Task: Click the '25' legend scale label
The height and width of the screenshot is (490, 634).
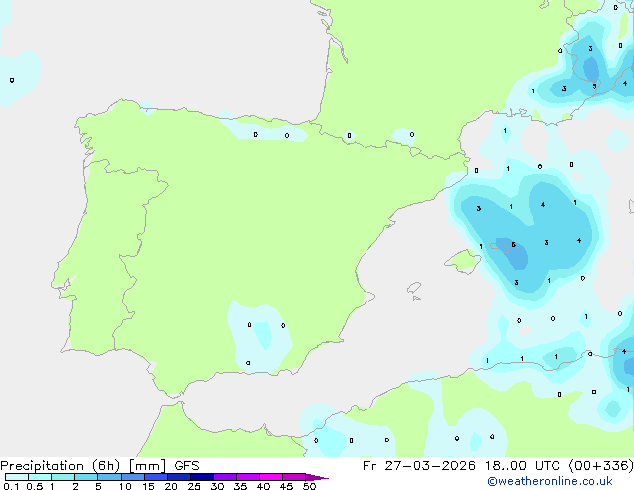Action: tap(194, 486)
